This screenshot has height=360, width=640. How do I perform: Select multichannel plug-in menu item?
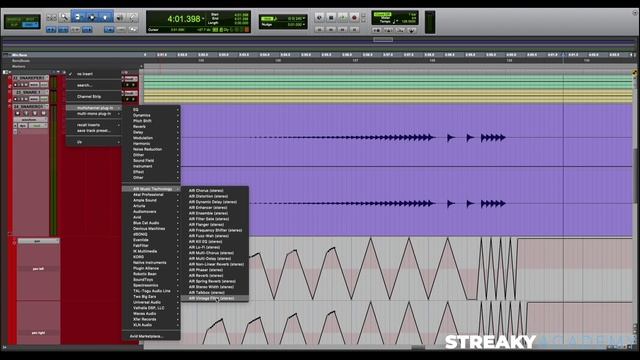[94, 108]
